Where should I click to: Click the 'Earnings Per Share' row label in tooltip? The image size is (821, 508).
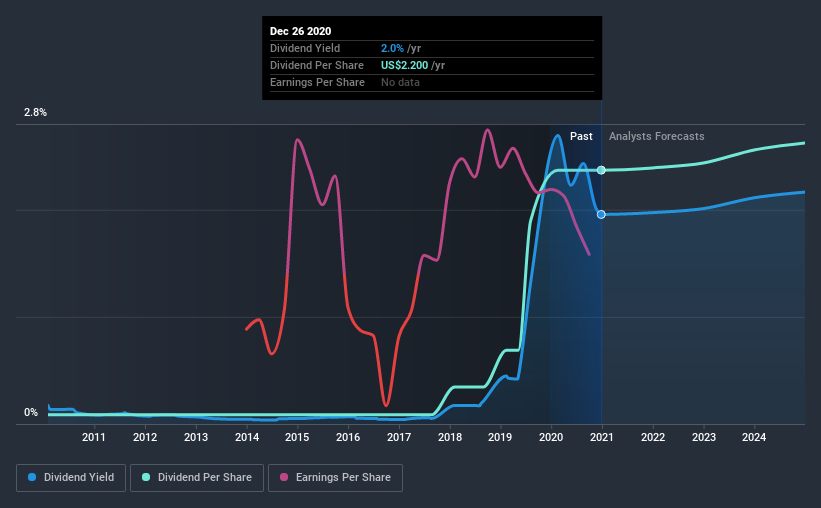coord(317,82)
